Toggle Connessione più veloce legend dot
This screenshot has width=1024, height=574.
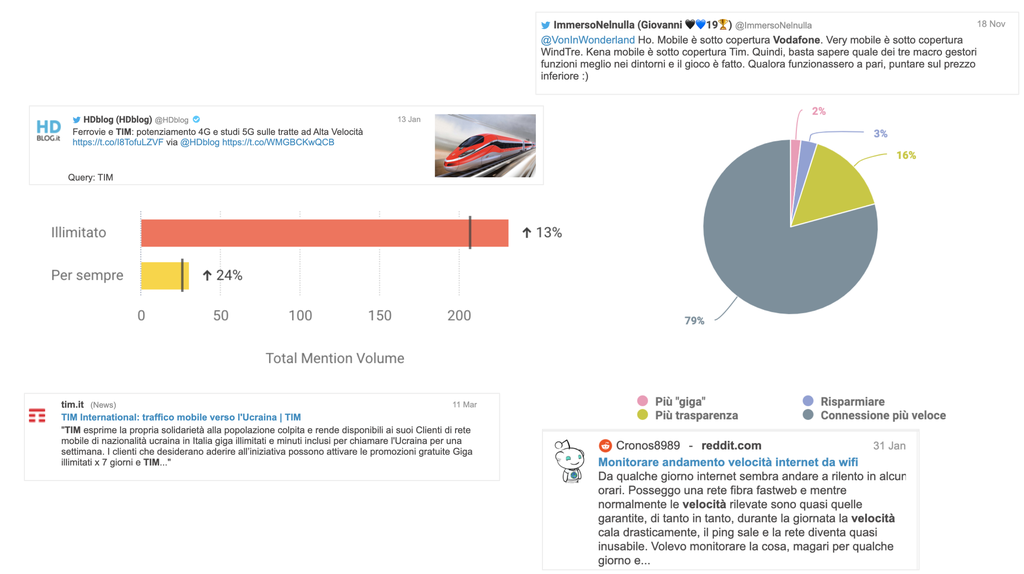click(x=808, y=415)
